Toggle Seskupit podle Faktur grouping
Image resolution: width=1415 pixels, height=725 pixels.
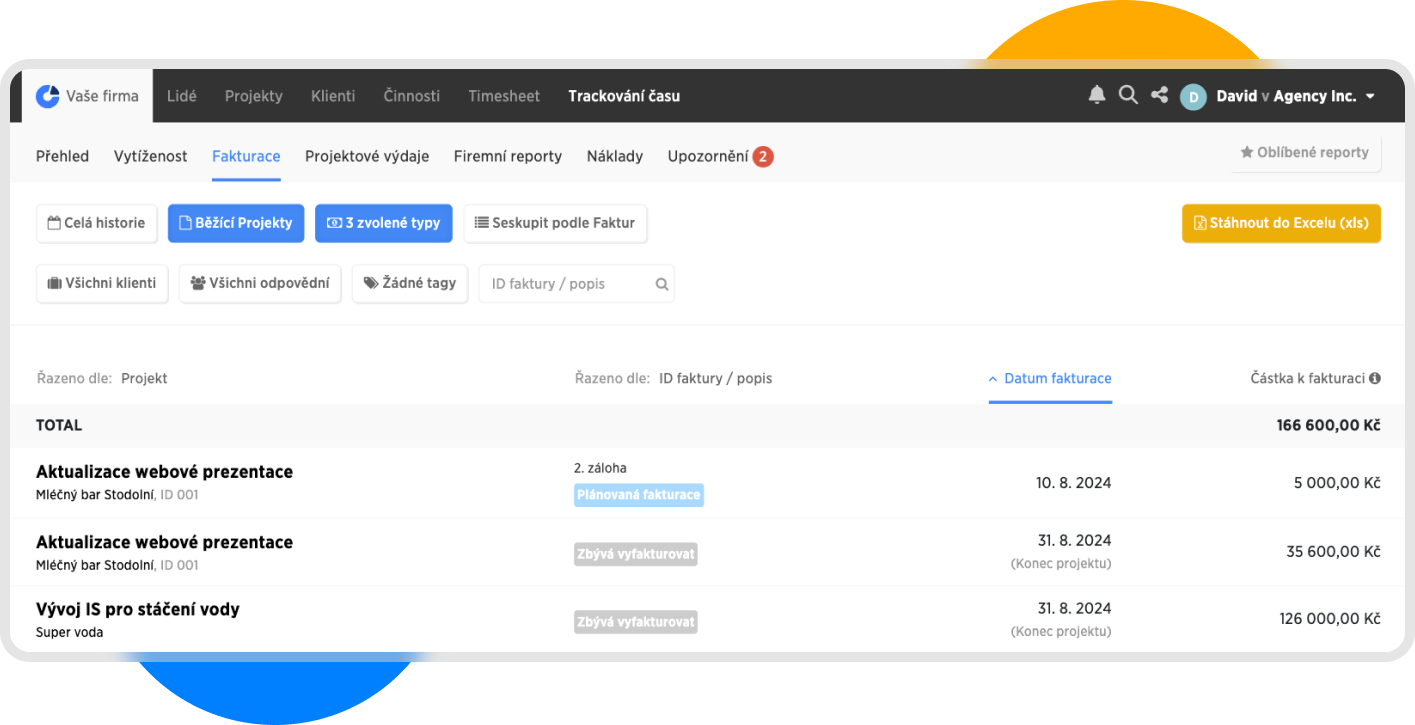coord(555,223)
